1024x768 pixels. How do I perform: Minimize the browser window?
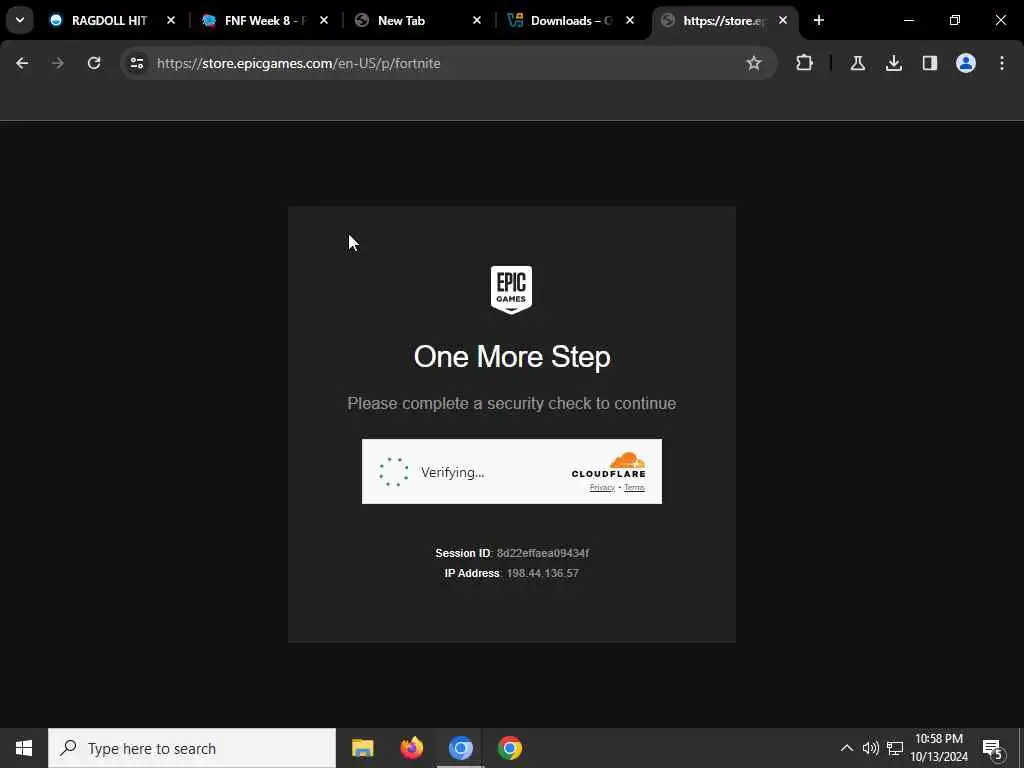click(x=909, y=20)
